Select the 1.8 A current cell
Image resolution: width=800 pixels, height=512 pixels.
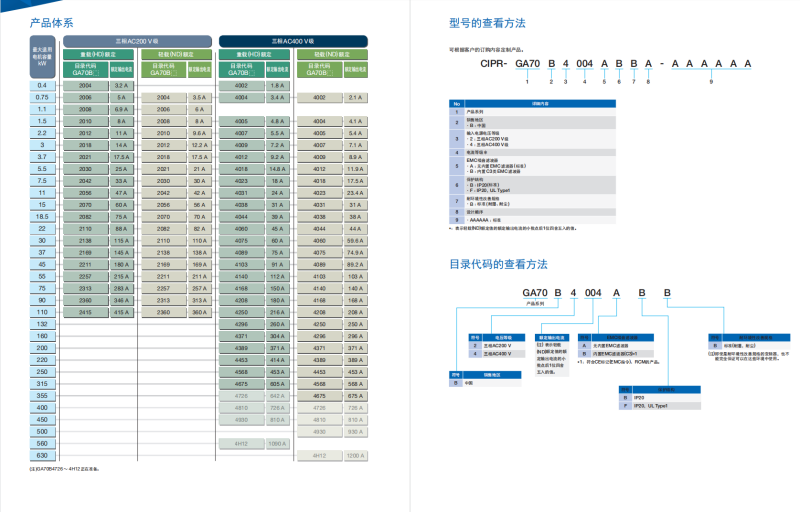(x=278, y=86)
